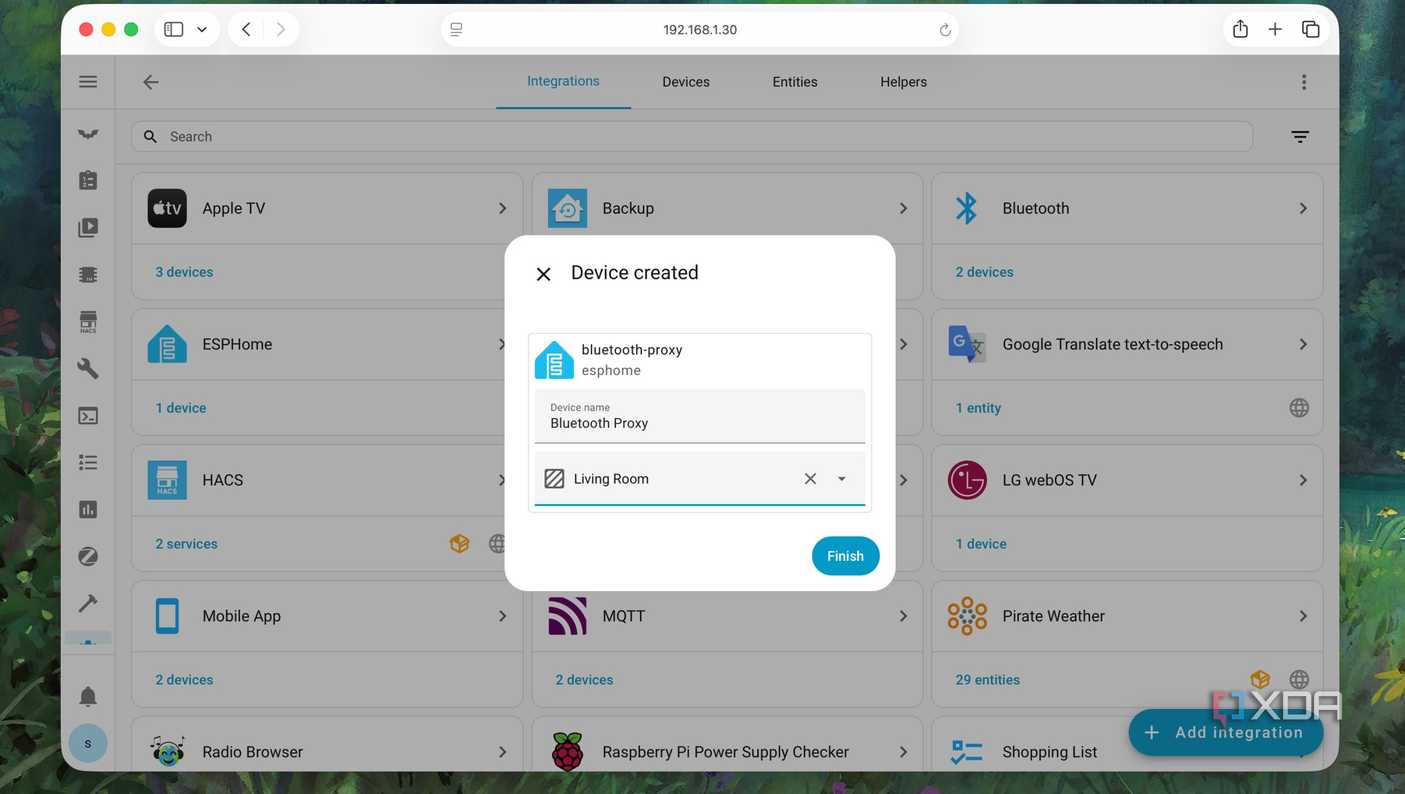Switch to the Devices tab
This screenshot has height=794, width=1405.
(686, 82)
